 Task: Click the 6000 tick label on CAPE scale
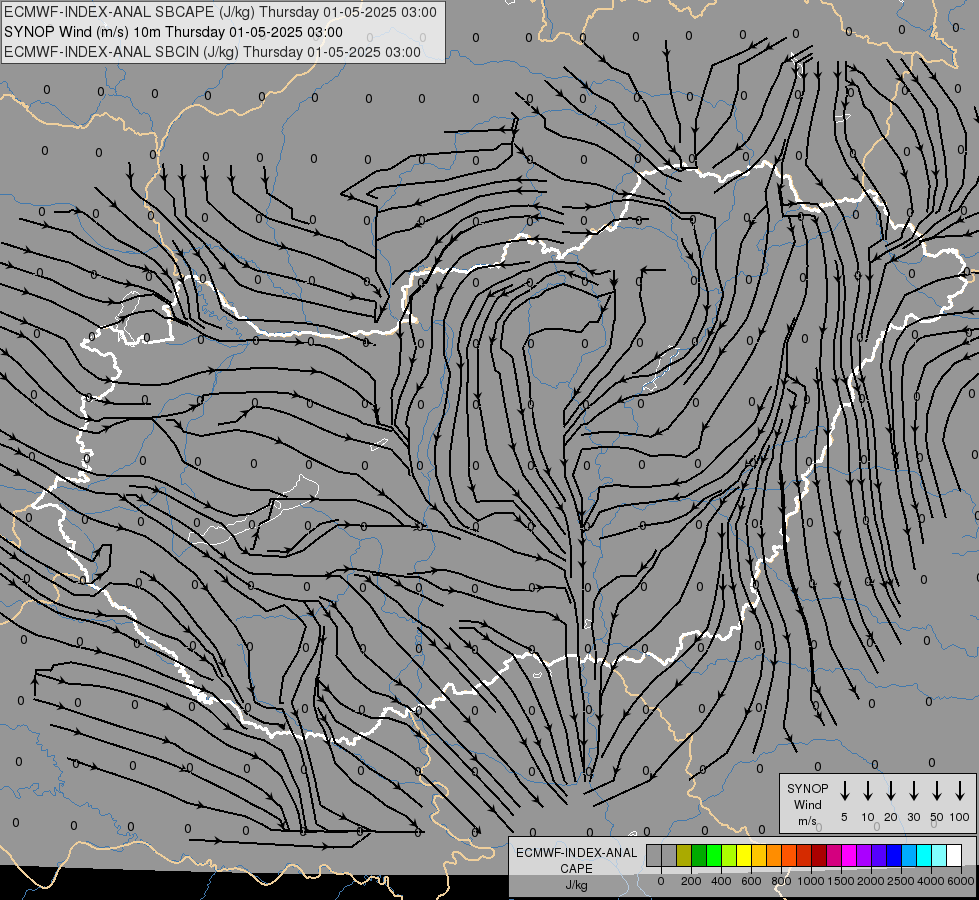961,881
